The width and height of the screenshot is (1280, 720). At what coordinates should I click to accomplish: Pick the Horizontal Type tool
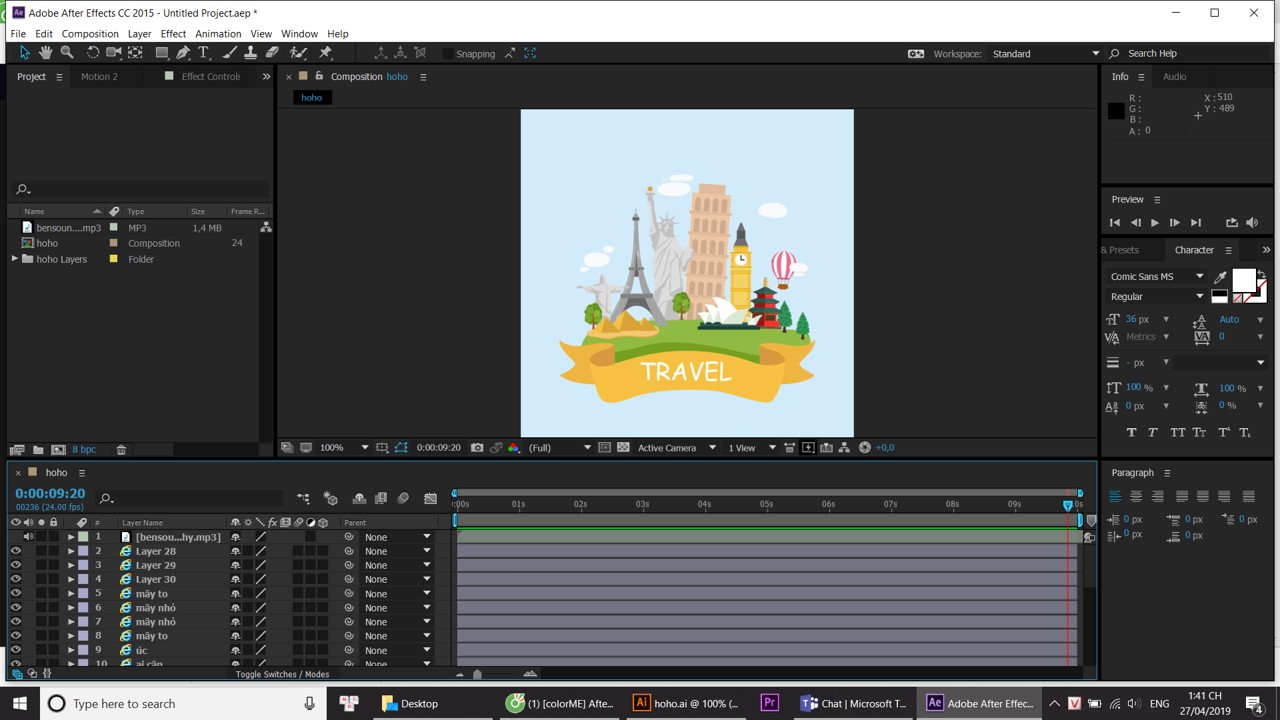click(x=204, y=53)
